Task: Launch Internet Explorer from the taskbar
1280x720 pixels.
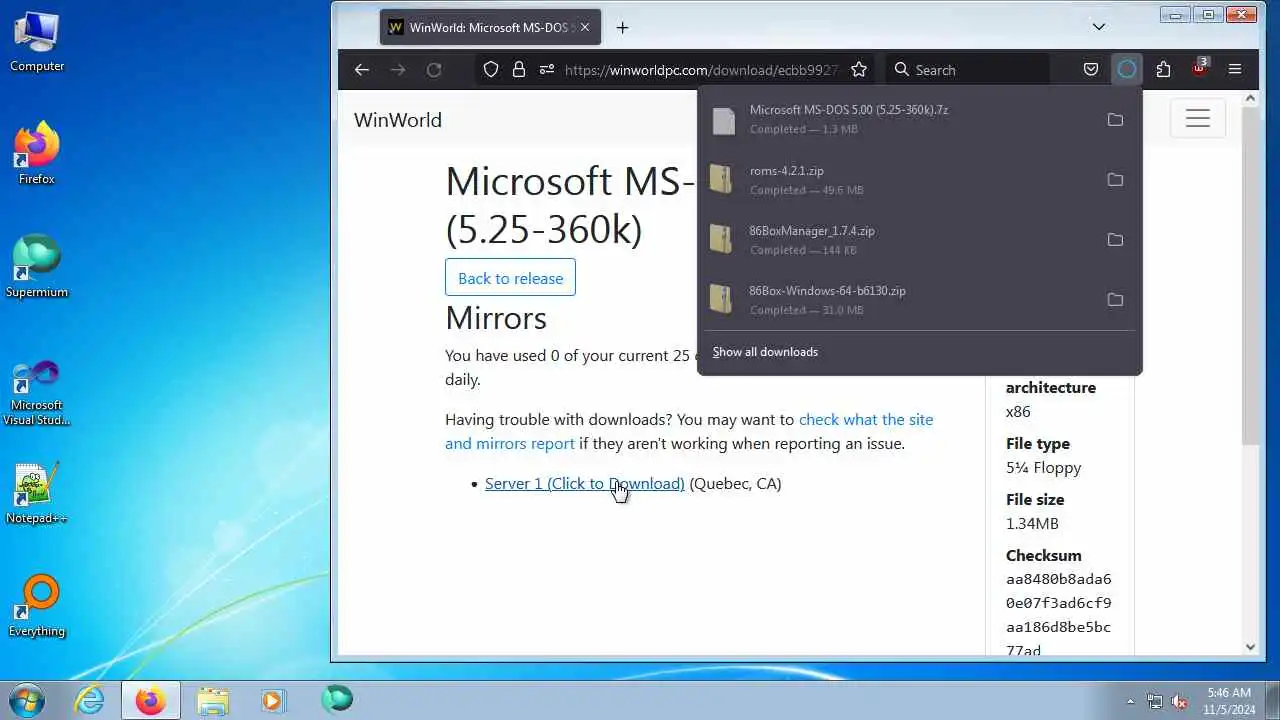Action: (x=90, y=700)
